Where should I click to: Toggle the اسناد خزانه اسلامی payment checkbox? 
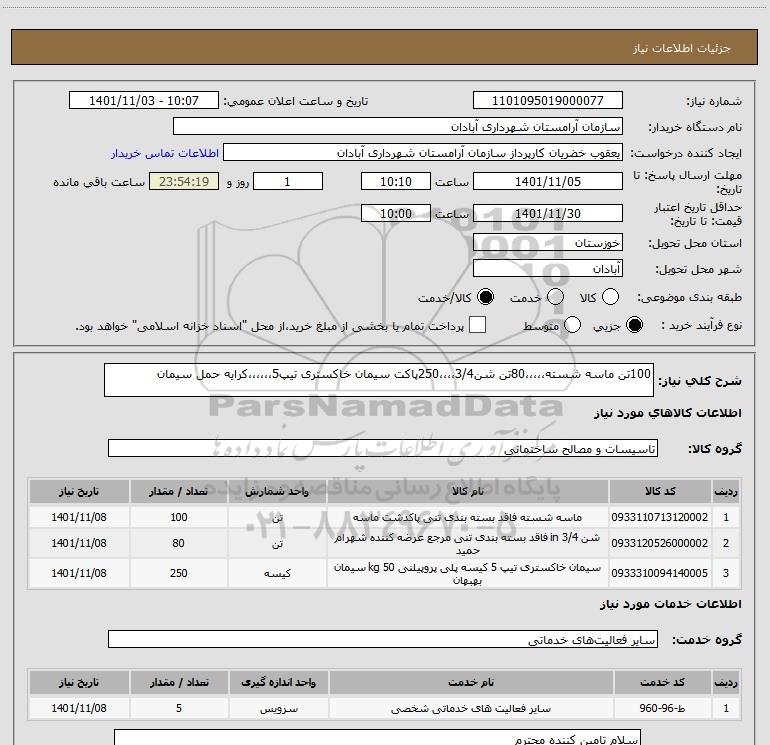tap(477, 325)
